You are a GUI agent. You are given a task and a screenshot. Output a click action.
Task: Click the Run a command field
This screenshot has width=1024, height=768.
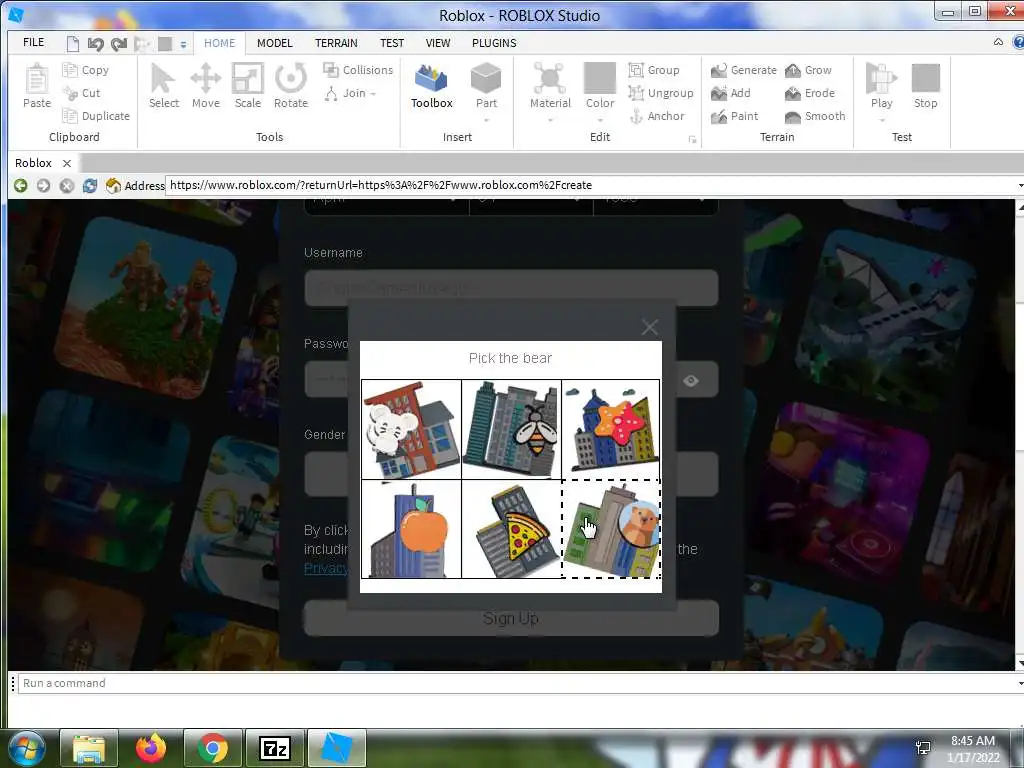pyautogui.click(x=516, y=683)
